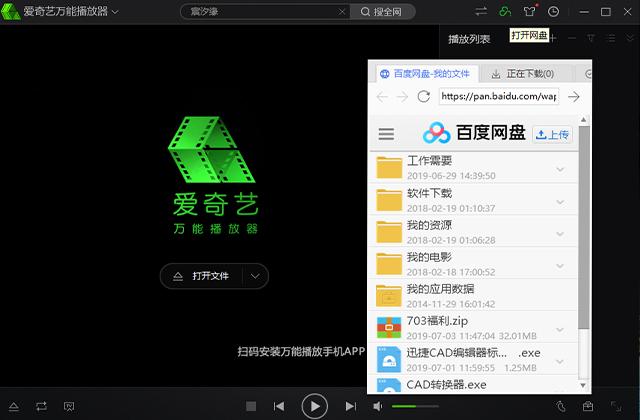Go forward in the netdisk browser
This screenshot has height=420, width=640.
click(x=402, y=97)
